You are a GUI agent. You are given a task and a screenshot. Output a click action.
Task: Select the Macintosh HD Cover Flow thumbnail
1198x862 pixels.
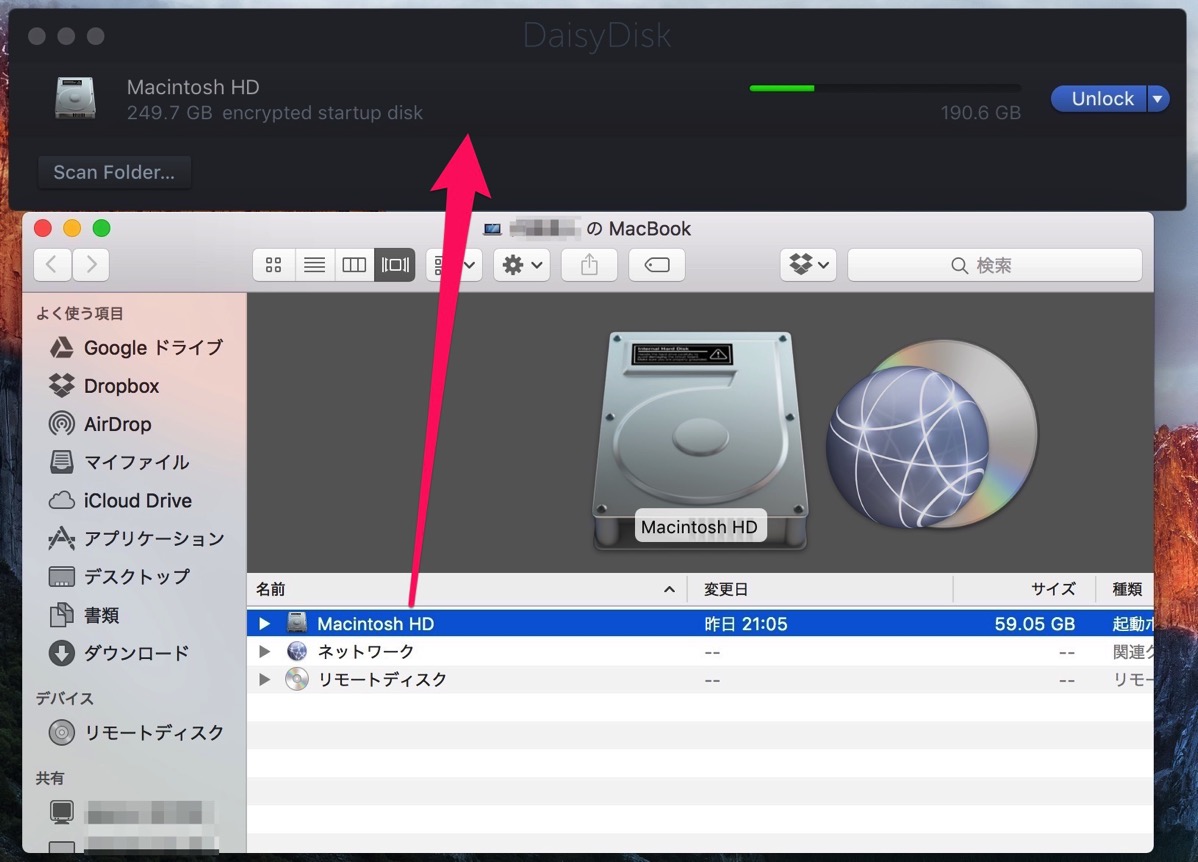pyautogui.click(x=700, y=441)
